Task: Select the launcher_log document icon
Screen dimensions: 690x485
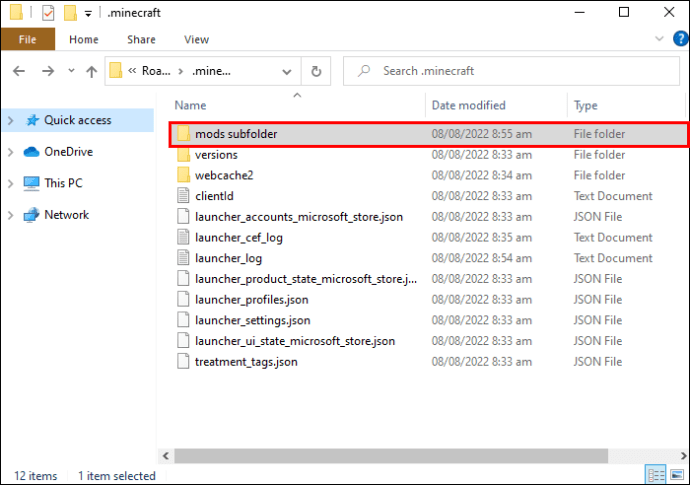Action: 183,258
